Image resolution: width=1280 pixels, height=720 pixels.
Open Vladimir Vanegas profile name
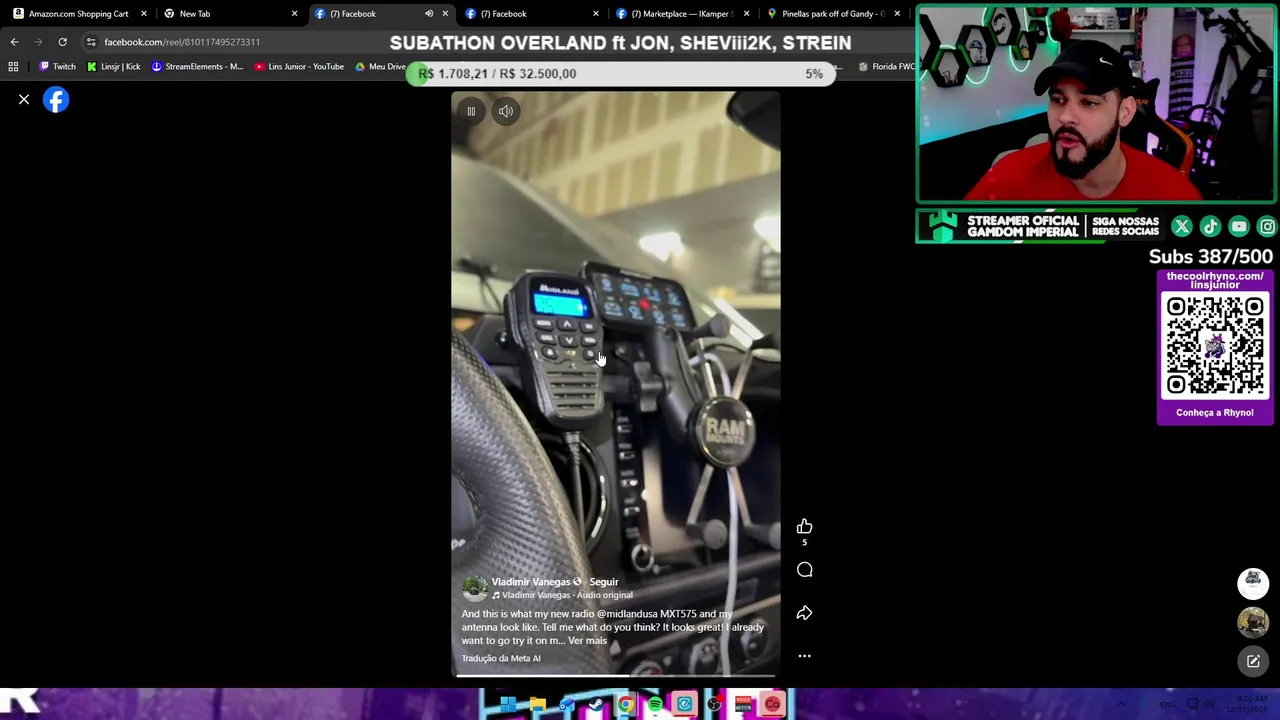coord(530,582)
